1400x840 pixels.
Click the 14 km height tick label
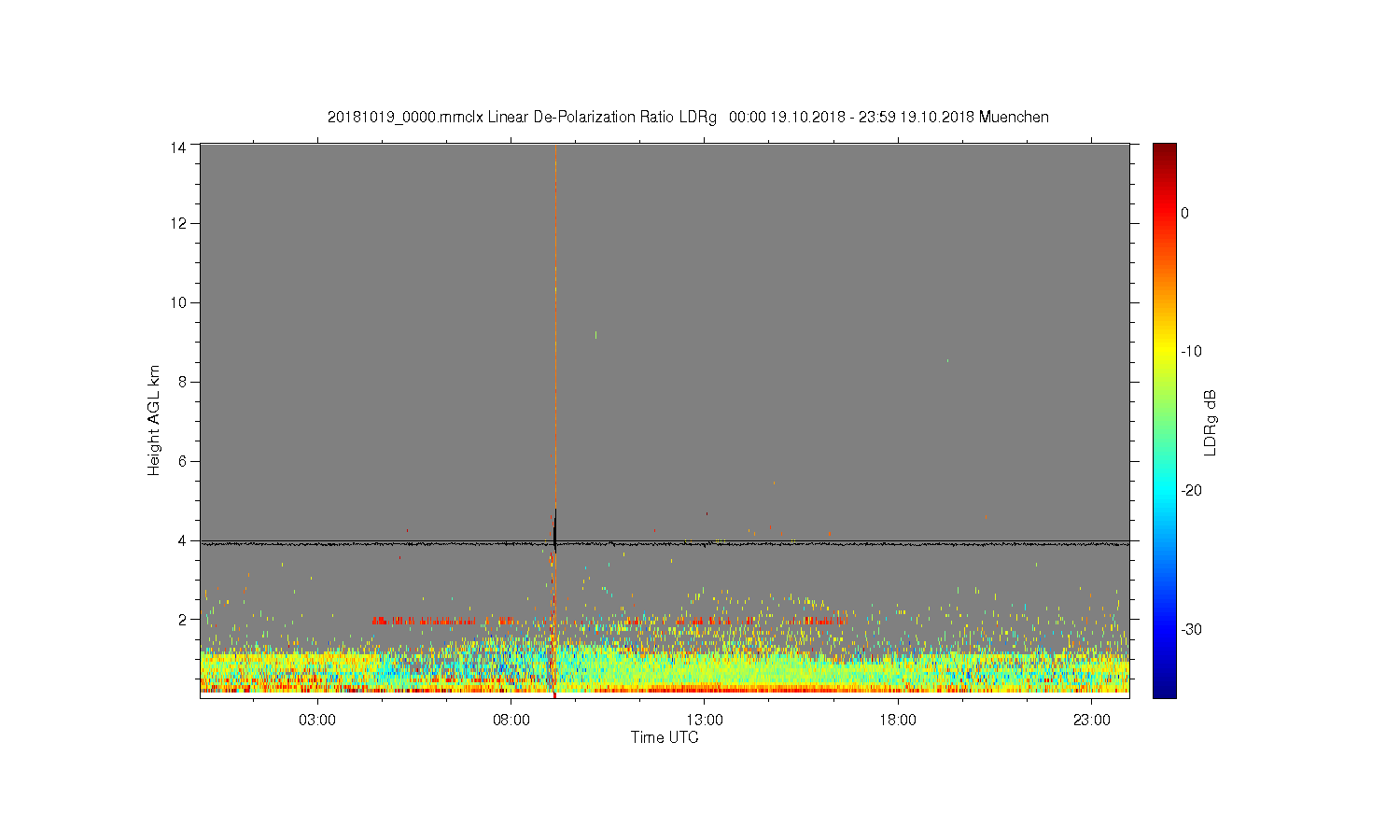click(x=178, y=147)
